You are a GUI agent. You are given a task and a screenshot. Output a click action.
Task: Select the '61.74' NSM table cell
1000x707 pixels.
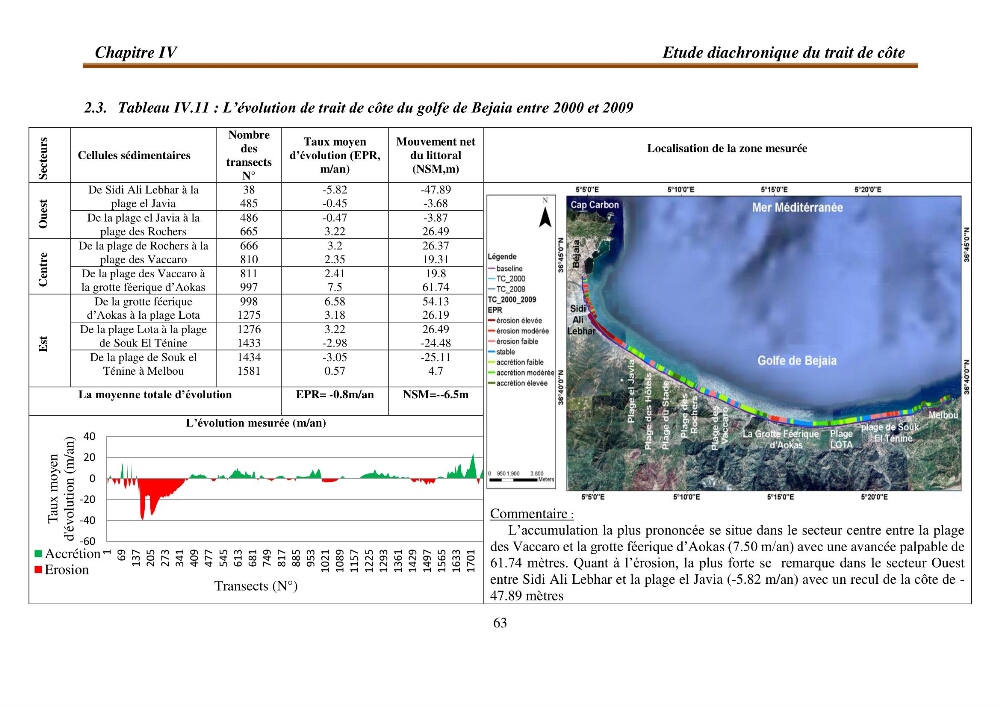click(436, 288)
